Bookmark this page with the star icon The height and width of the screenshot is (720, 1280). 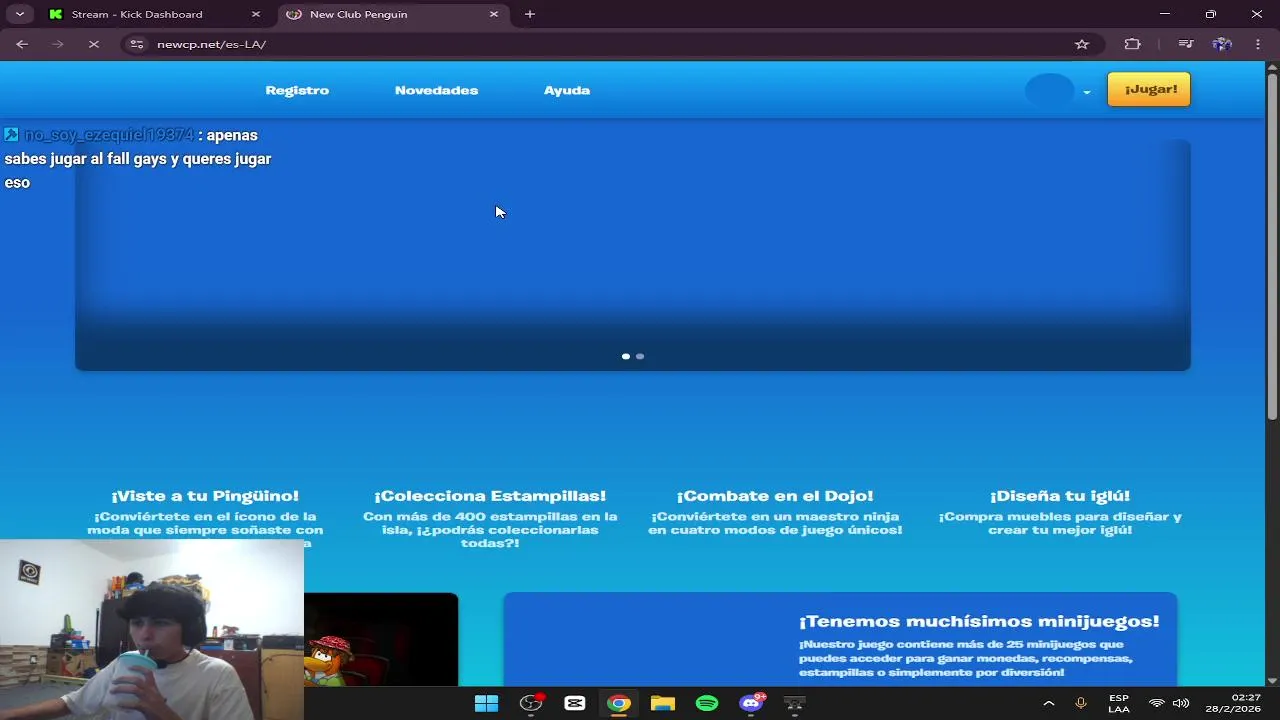[1081, 44]
